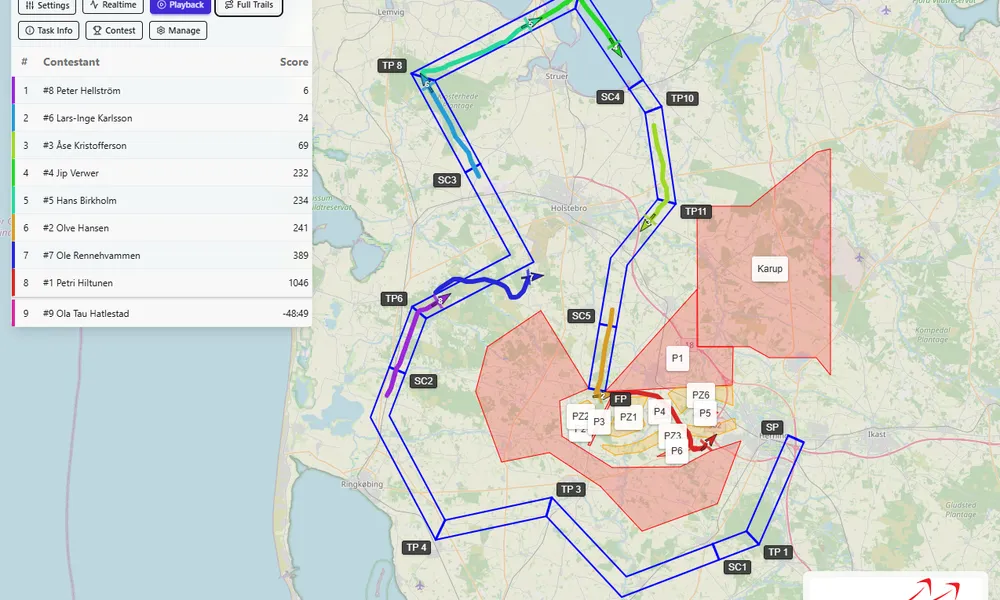Open the Contest panel
Viewport: 1000px width, 600px height.
click(113, 30)
